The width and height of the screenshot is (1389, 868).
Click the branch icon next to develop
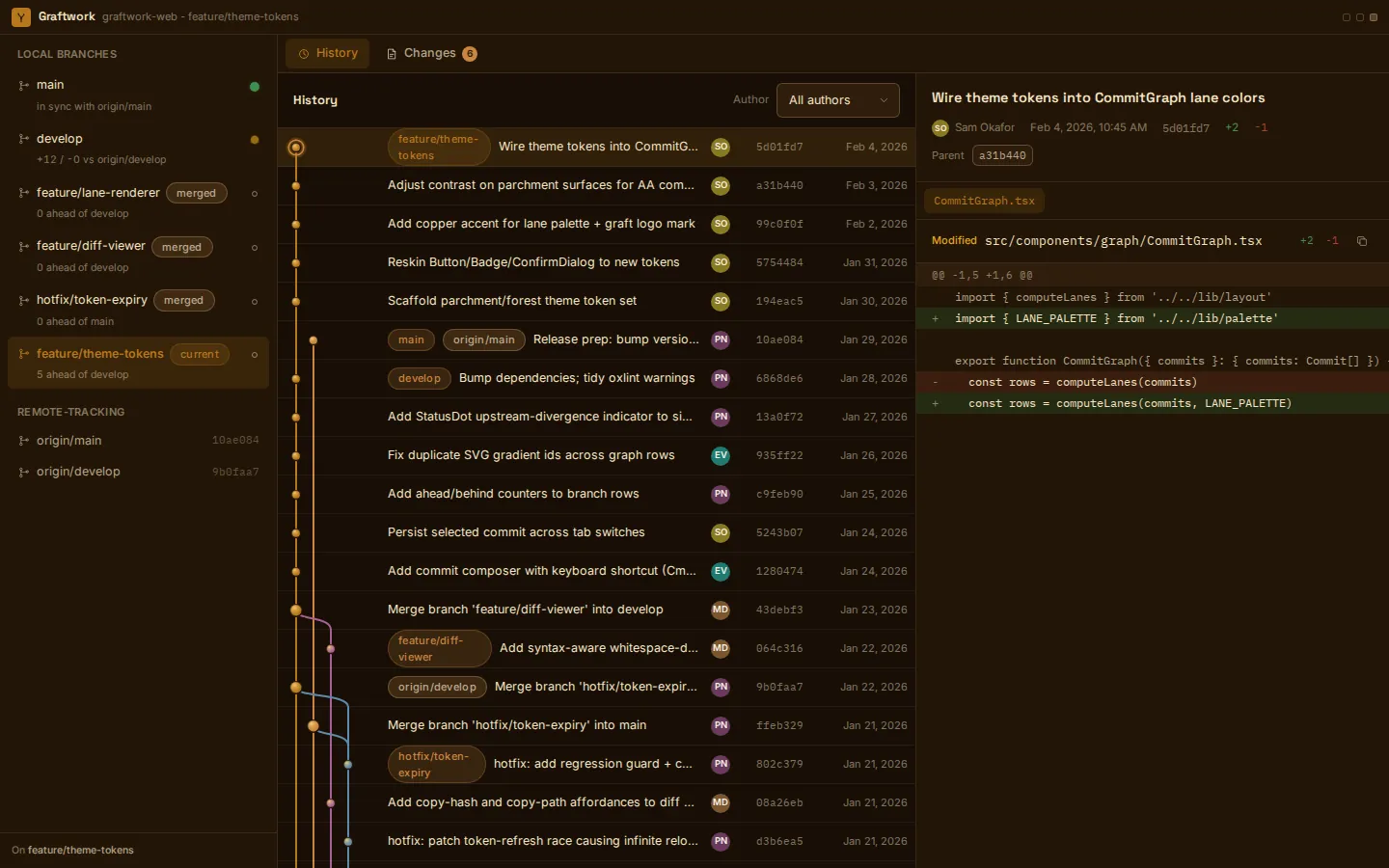24,139
